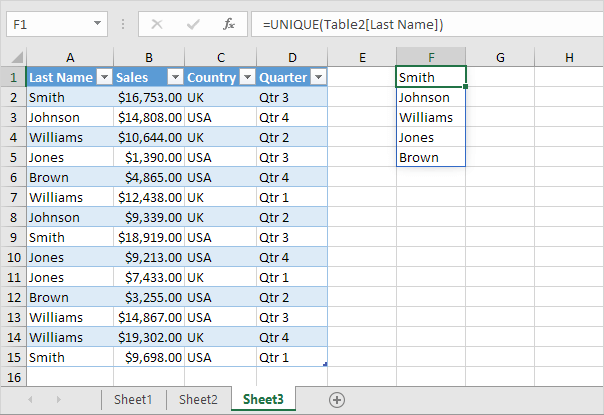Click inside the formula bar with UNIQUE formula

click(420, 23)
